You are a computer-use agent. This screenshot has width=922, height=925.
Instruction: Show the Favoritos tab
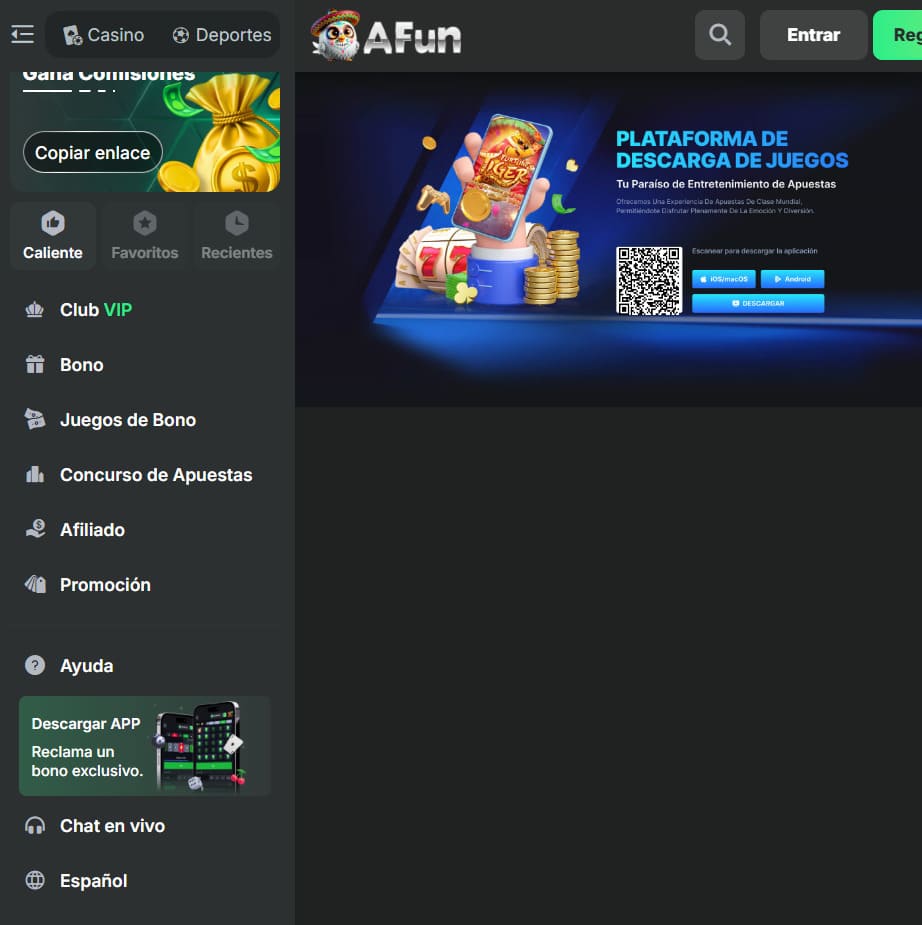[145, 236]
